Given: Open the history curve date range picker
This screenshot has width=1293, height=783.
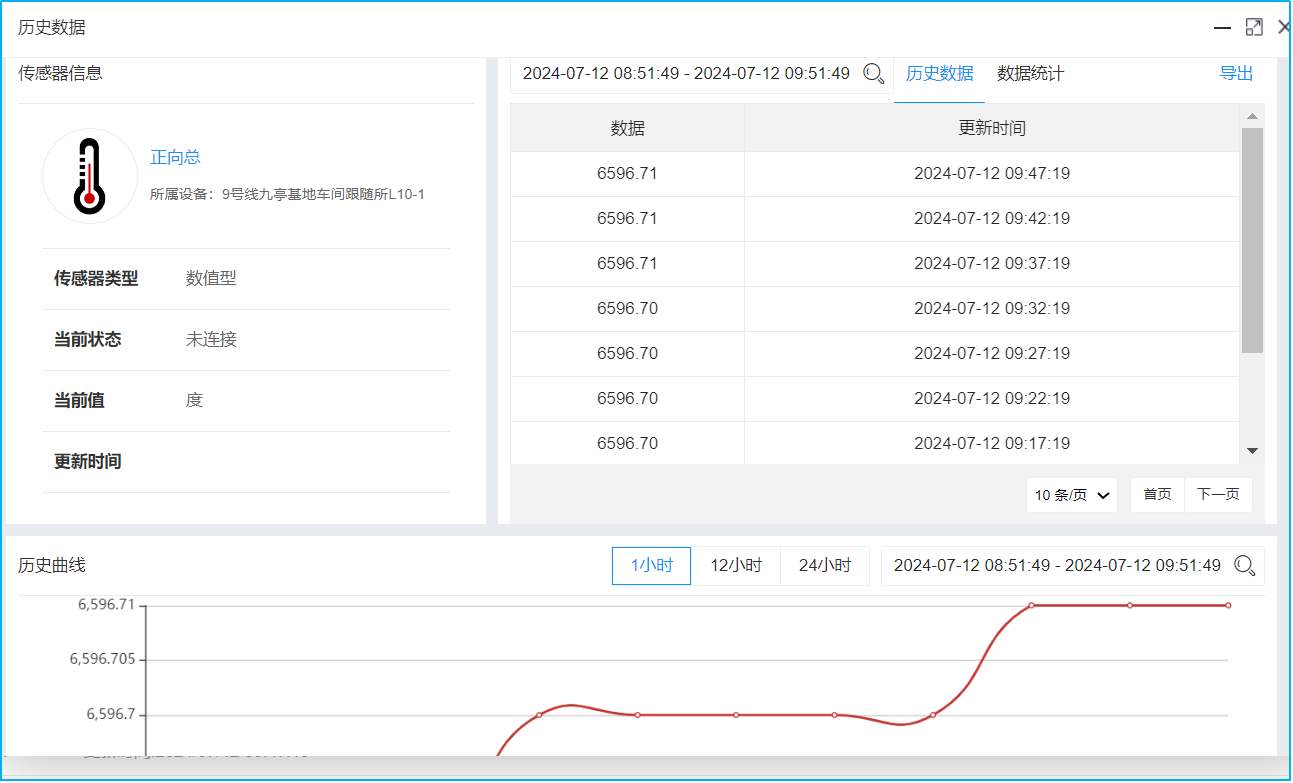Looking at the screenshot, I should (x=1056, y=566).
